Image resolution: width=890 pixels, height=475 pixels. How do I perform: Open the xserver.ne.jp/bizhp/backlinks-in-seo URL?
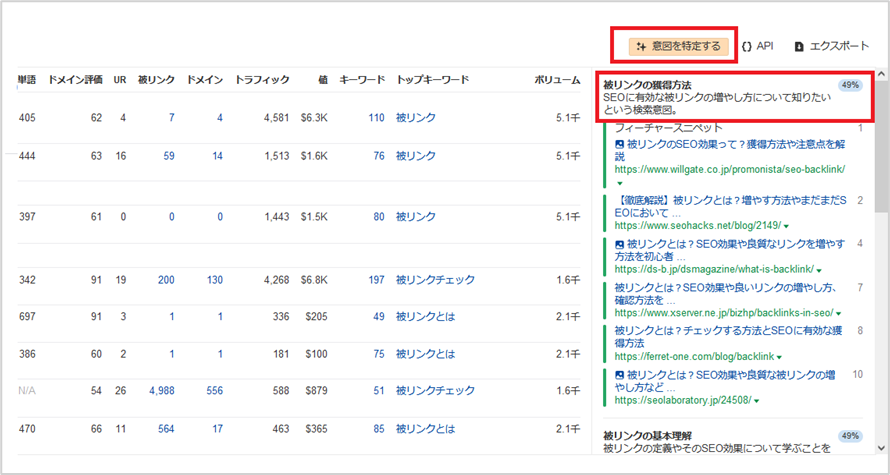point(724,313)
